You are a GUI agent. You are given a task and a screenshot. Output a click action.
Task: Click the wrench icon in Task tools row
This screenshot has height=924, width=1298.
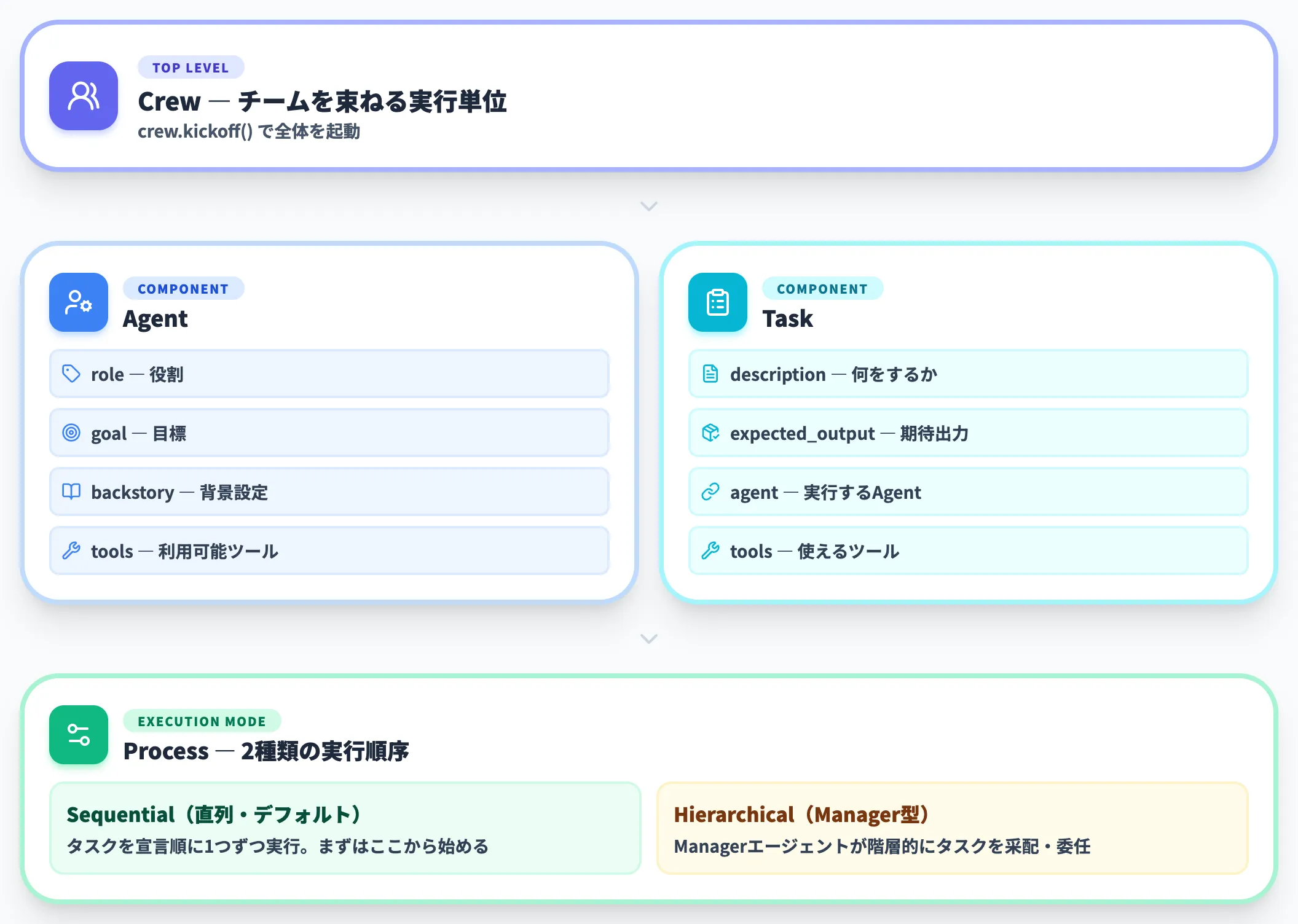point(710,550)
